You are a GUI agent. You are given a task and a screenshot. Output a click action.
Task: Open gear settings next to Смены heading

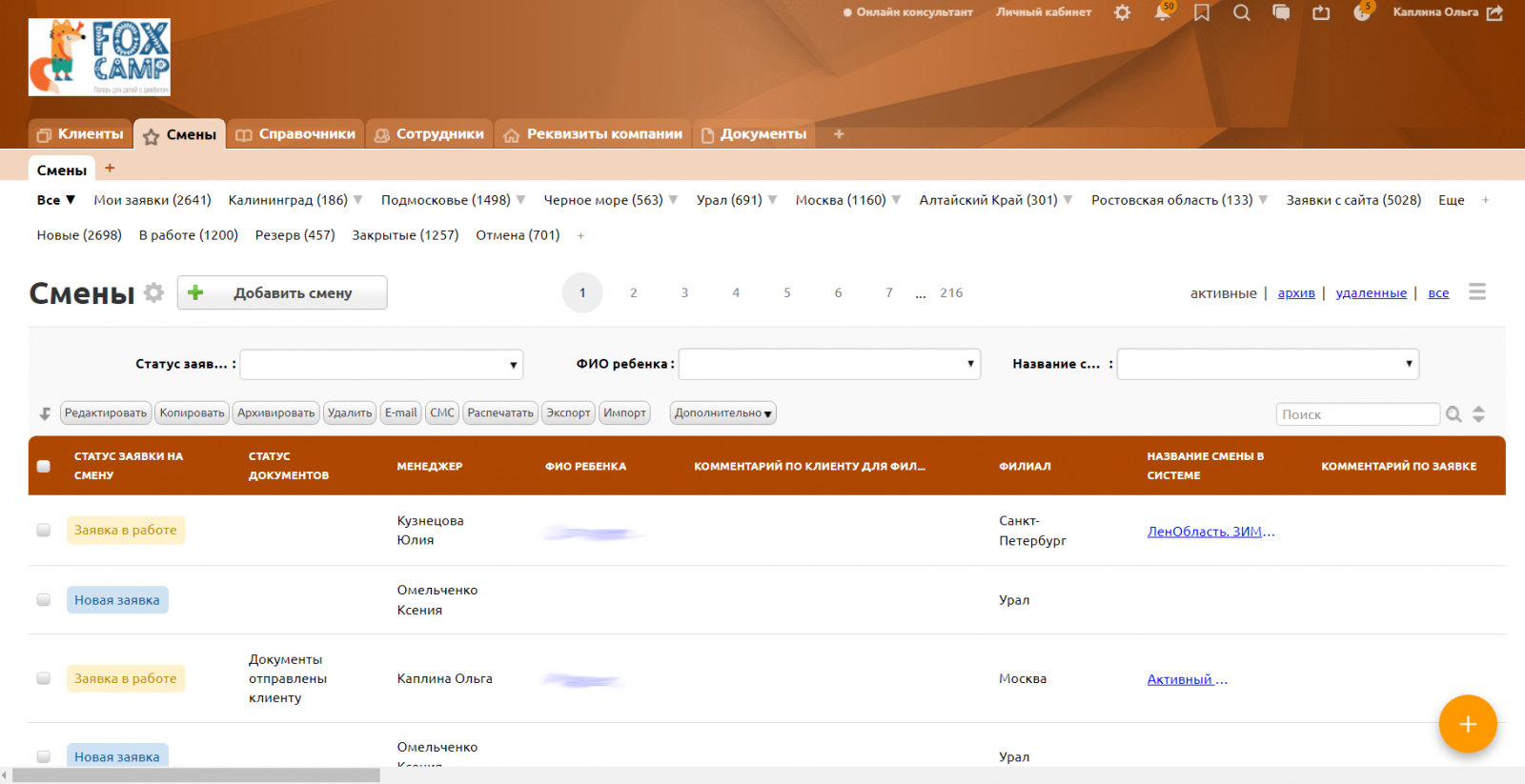click(x=153, y=292)
